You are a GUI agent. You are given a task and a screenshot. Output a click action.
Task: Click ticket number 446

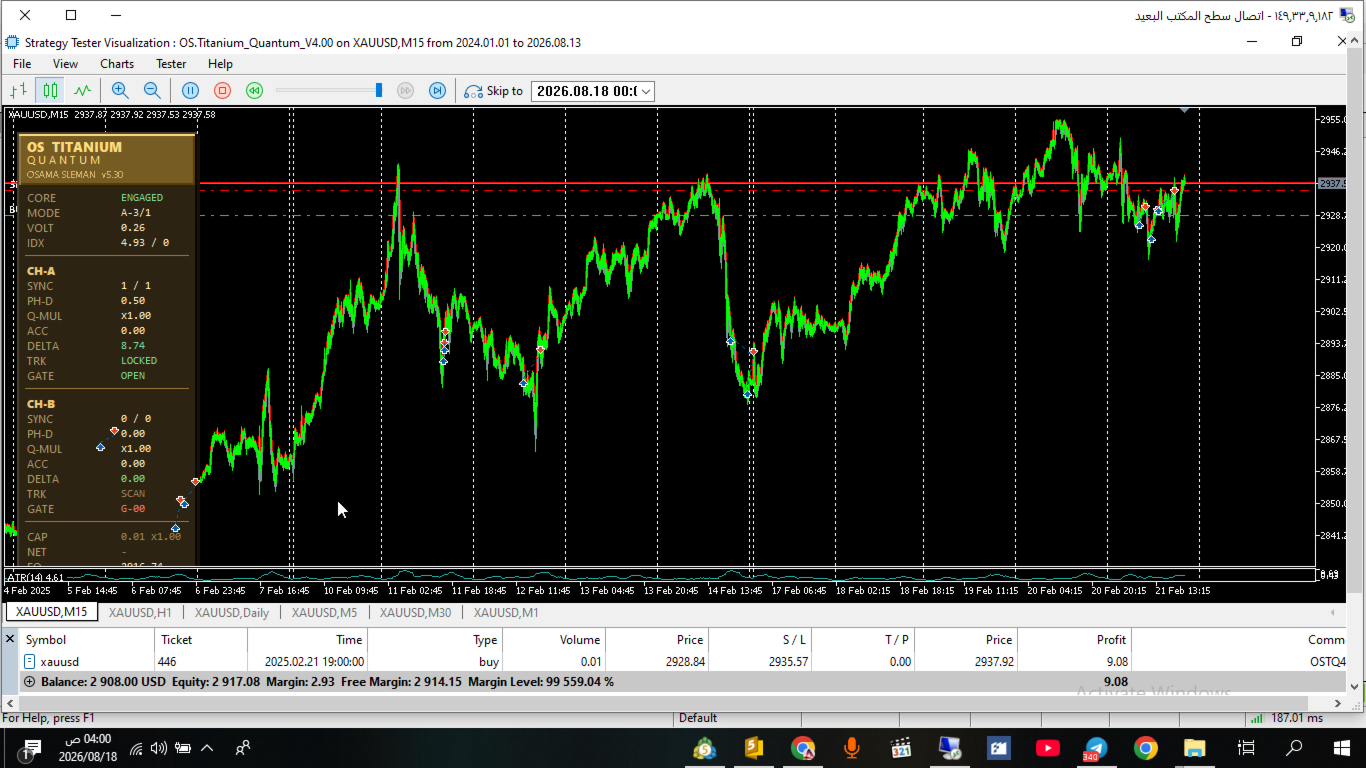167,662
